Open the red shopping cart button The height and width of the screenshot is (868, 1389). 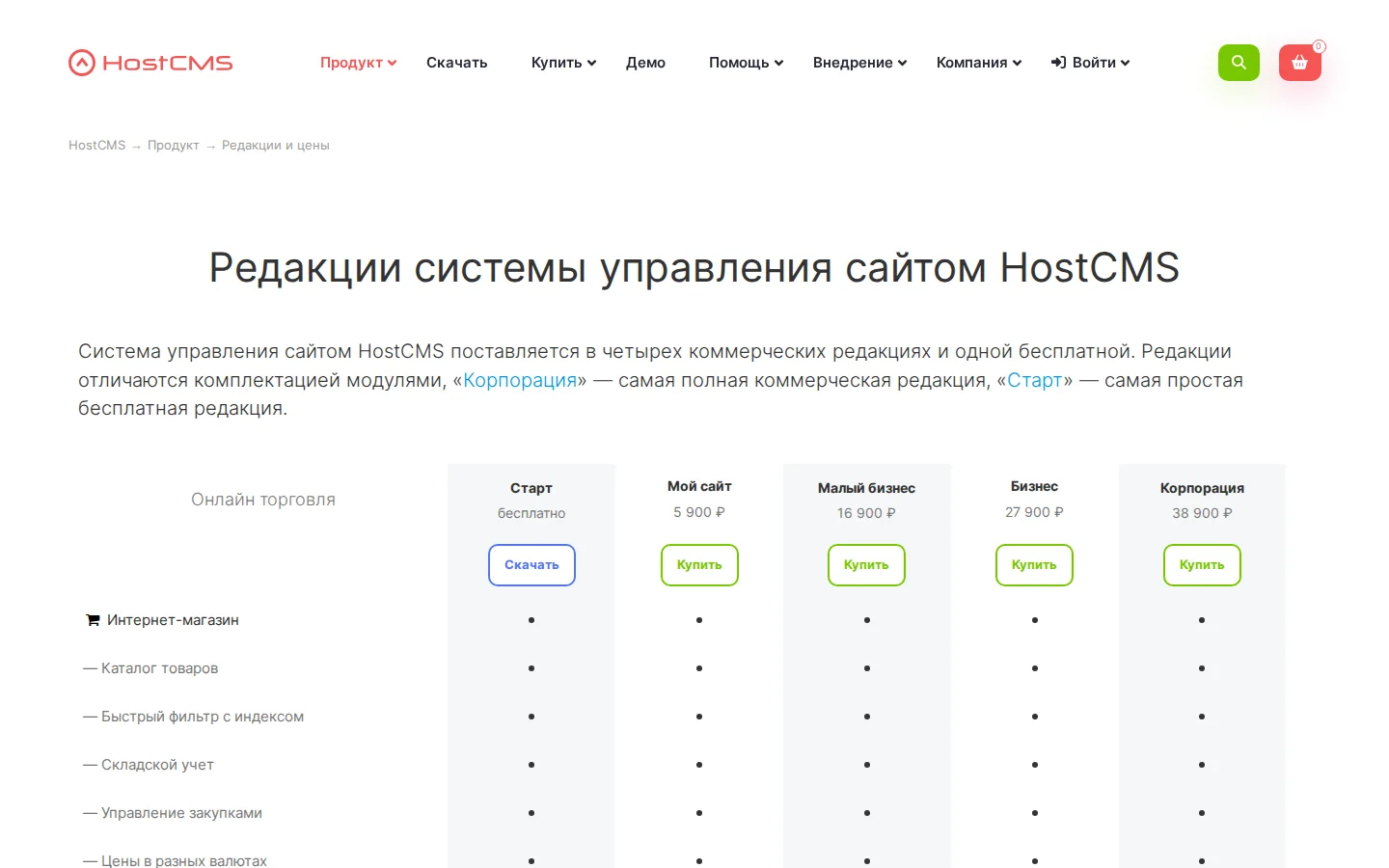pyautogui.click(x=1299, y=63)
